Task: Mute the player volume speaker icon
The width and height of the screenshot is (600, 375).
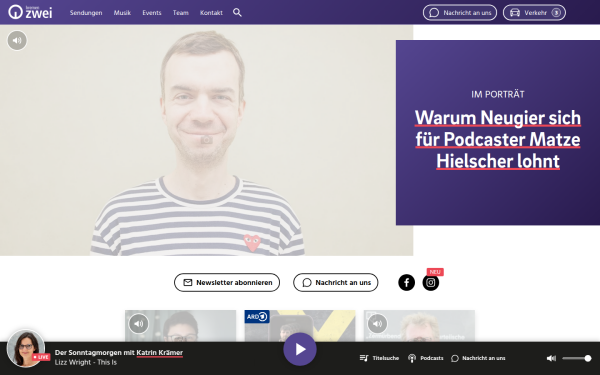Action: (x=551, y=358)
